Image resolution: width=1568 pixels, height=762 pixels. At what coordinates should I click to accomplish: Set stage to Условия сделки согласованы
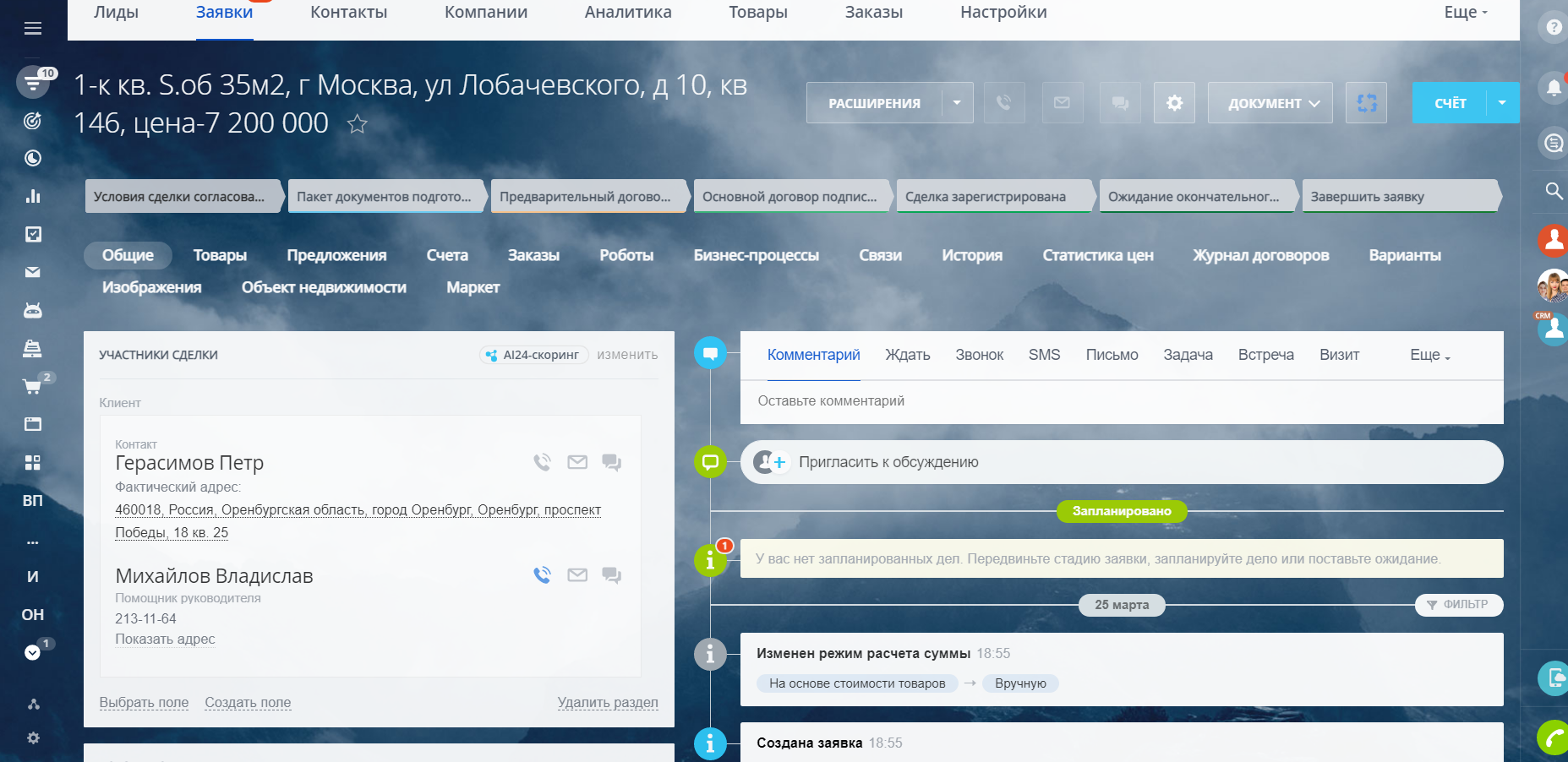184,196
